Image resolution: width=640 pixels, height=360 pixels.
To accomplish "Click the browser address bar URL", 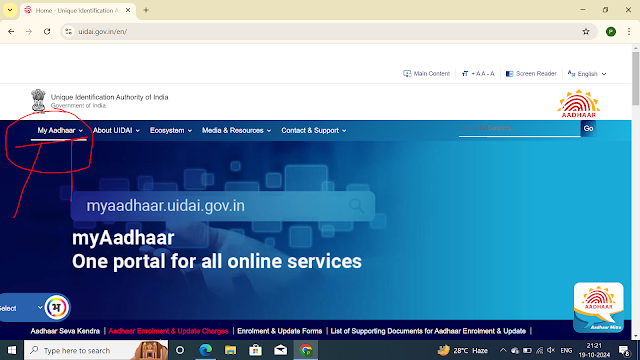I will point(102,31).
